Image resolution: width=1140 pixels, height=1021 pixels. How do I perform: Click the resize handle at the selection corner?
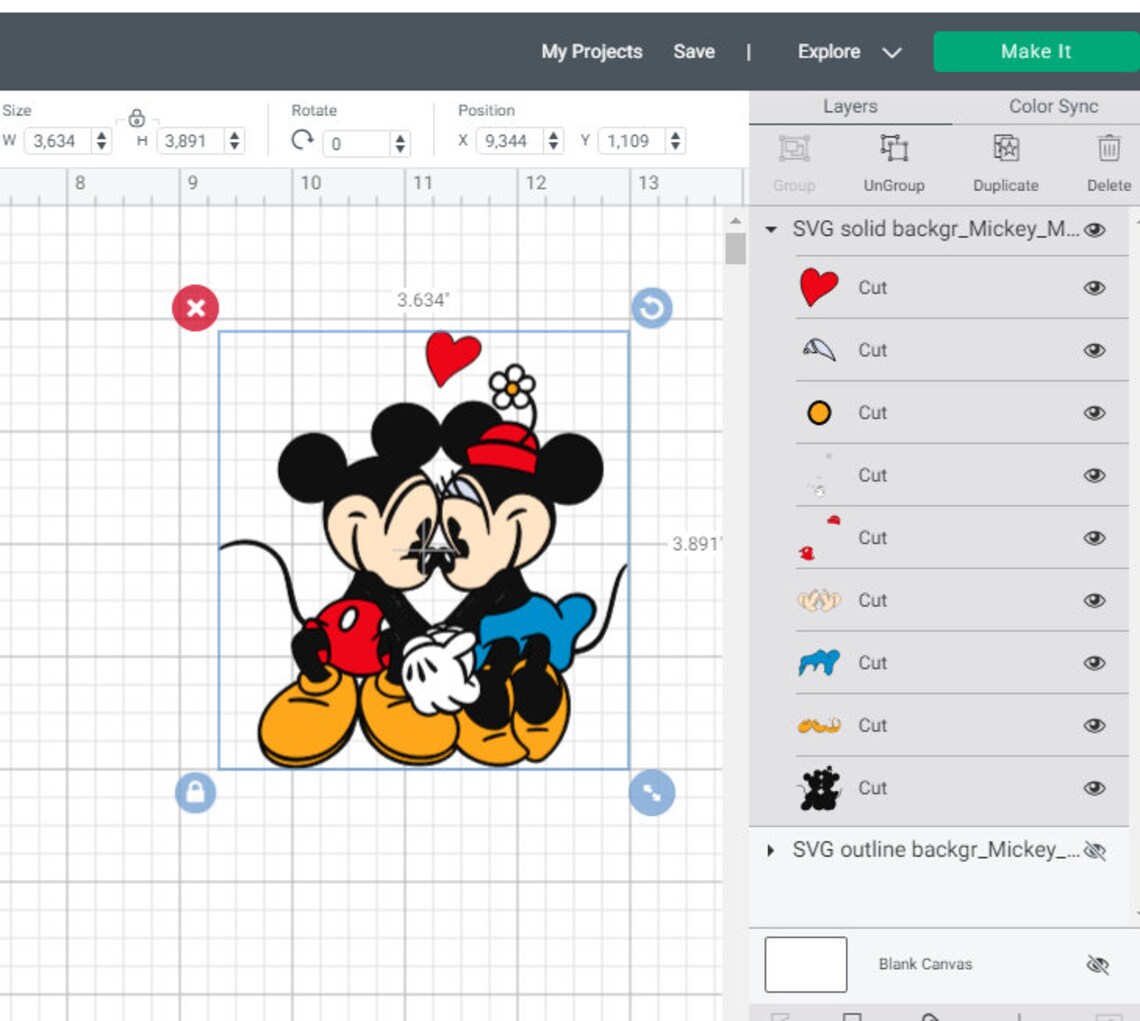pyautogui.click(x=651, y=791)
